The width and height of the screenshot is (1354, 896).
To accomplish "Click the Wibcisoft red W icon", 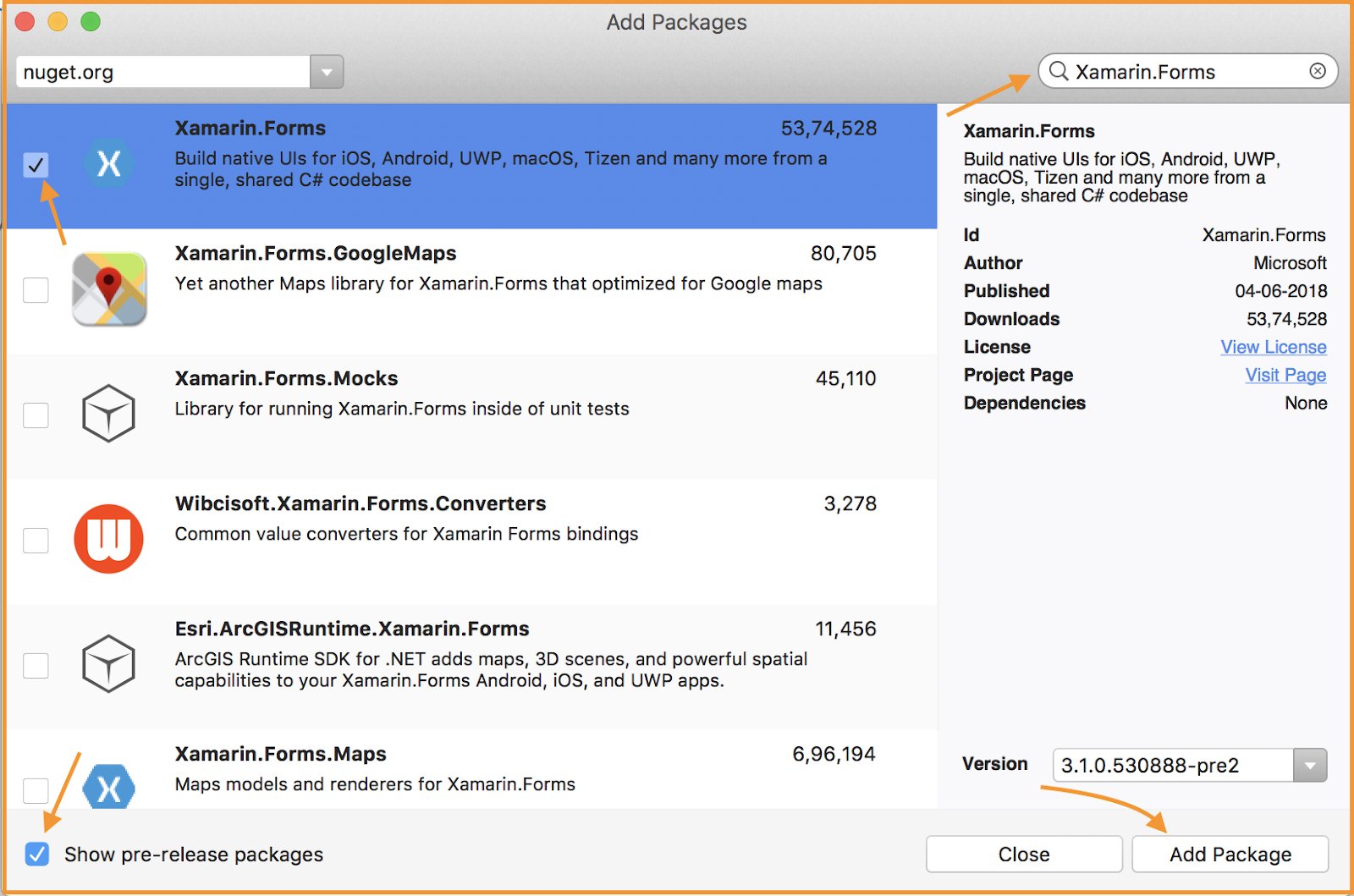I will pyautogui.click(x=108, y=539).
